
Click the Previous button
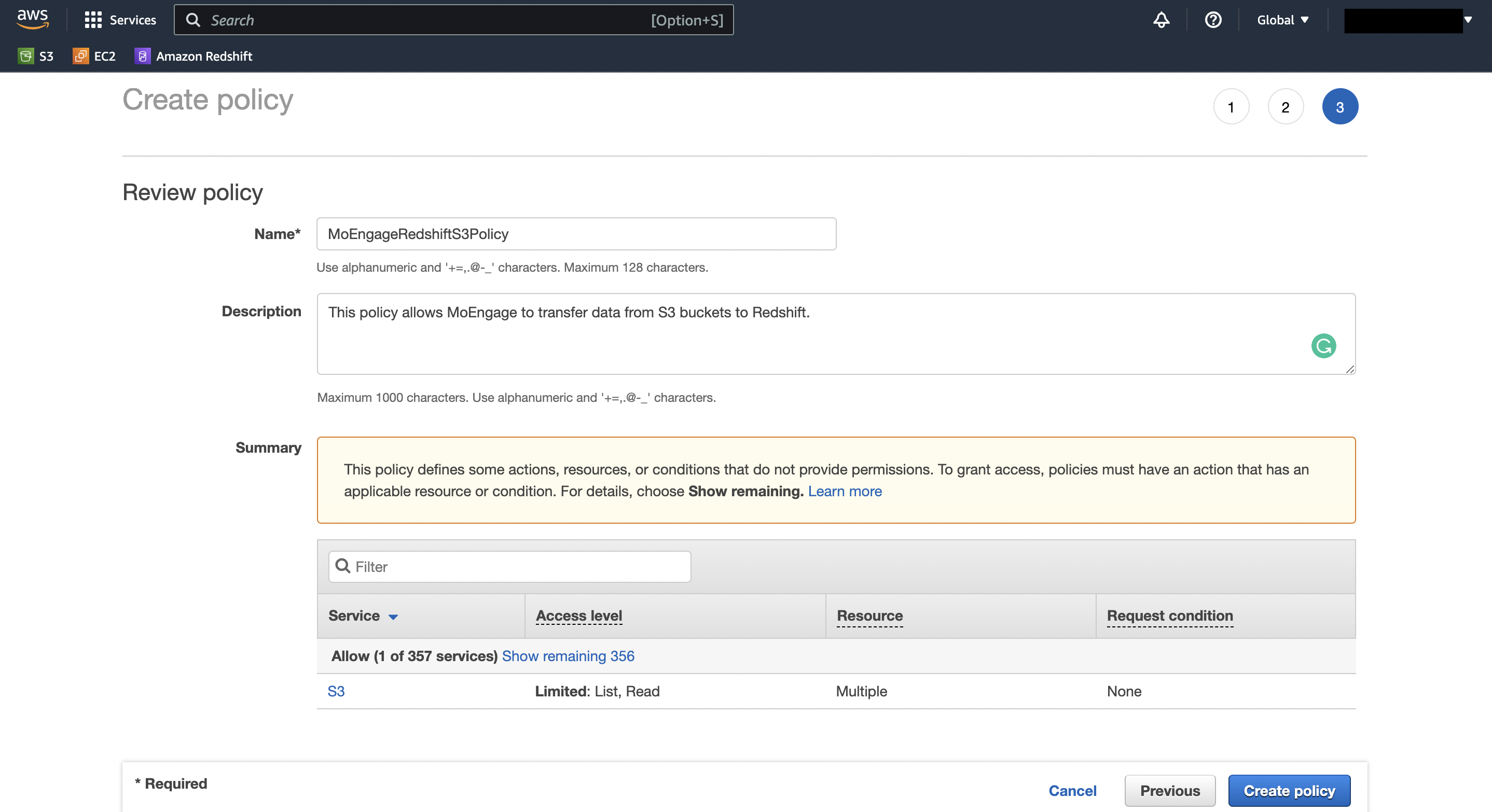coord(1169,791)
